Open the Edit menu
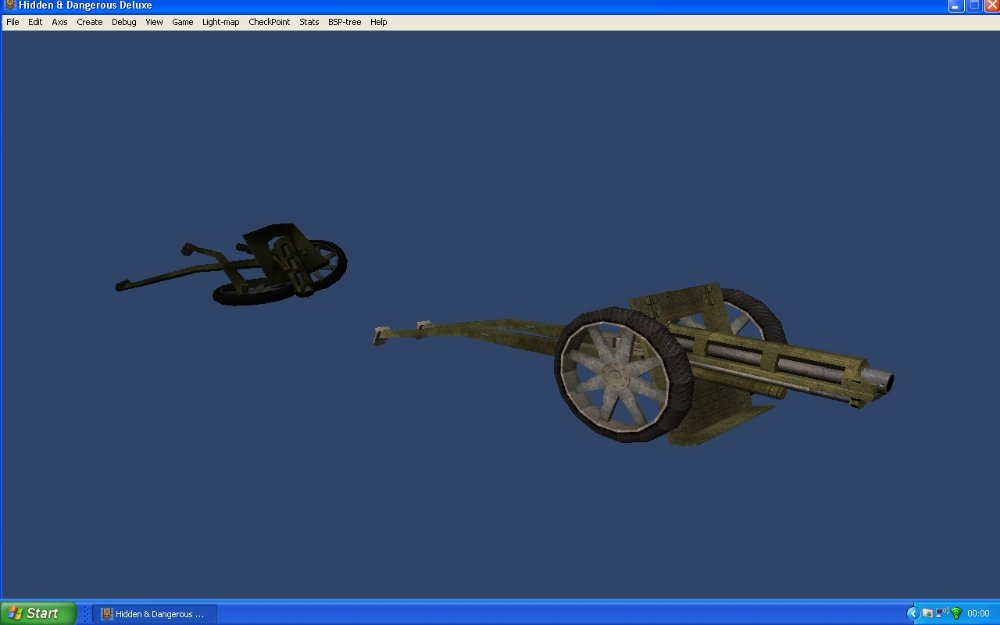The width and height of the screenshot is (1000, 625). [35, 22]
